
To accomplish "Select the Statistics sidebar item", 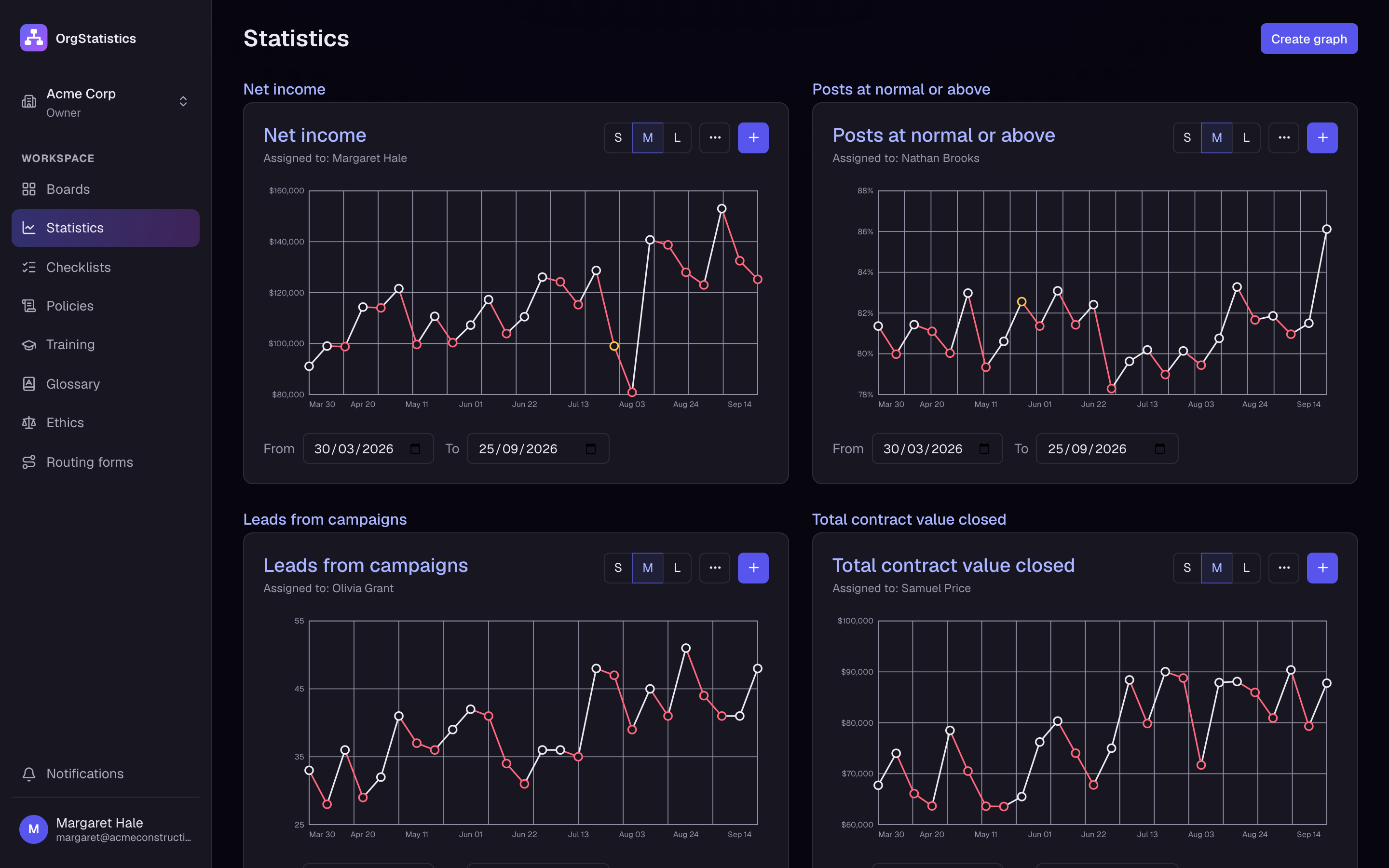I will click(106, 228).
